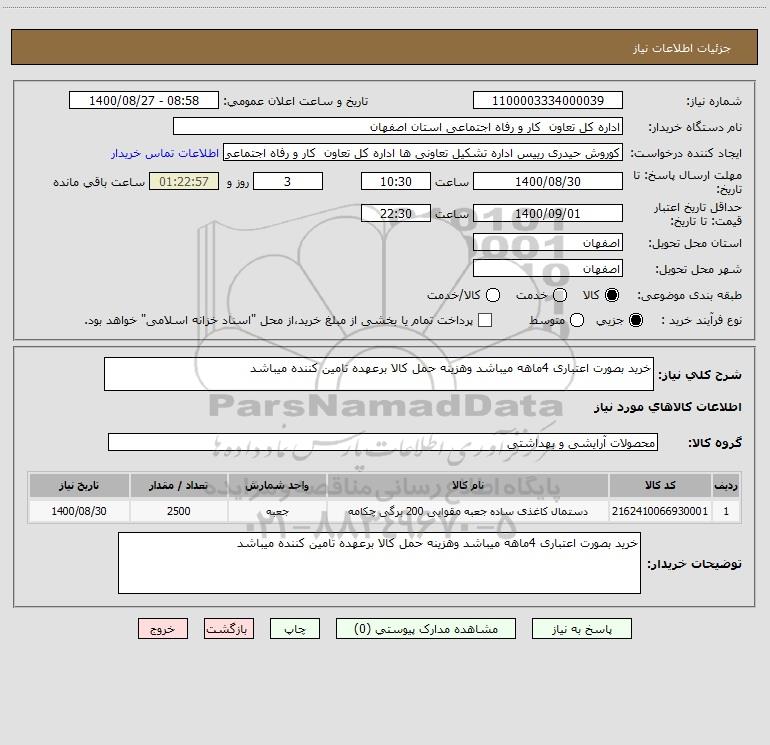Click the quantity cell 2500

pos(178,511)
